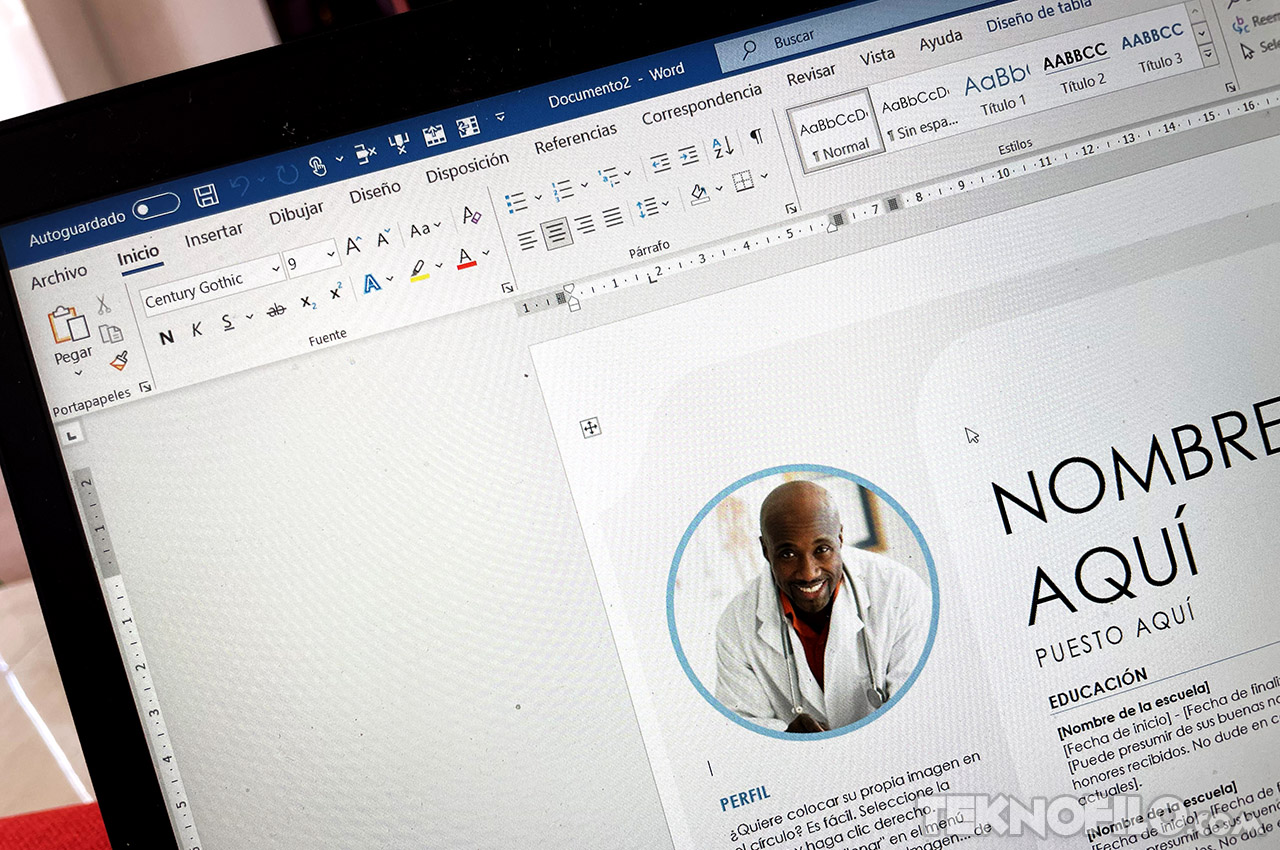This screenshot has height=850, width=1280.
Task: Align text left in Párrafo group
Action: tap(526, 240)
